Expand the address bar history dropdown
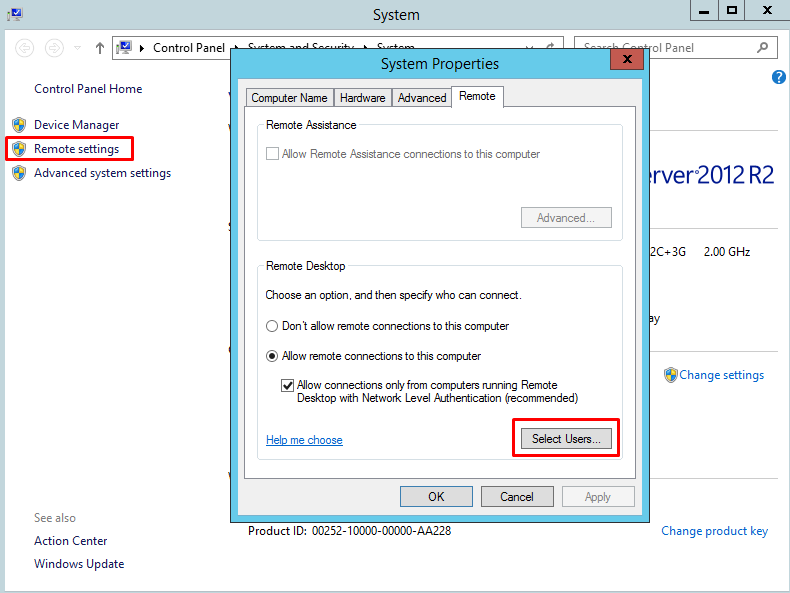This screenshot has height=593, width=790. coord(529,46)
